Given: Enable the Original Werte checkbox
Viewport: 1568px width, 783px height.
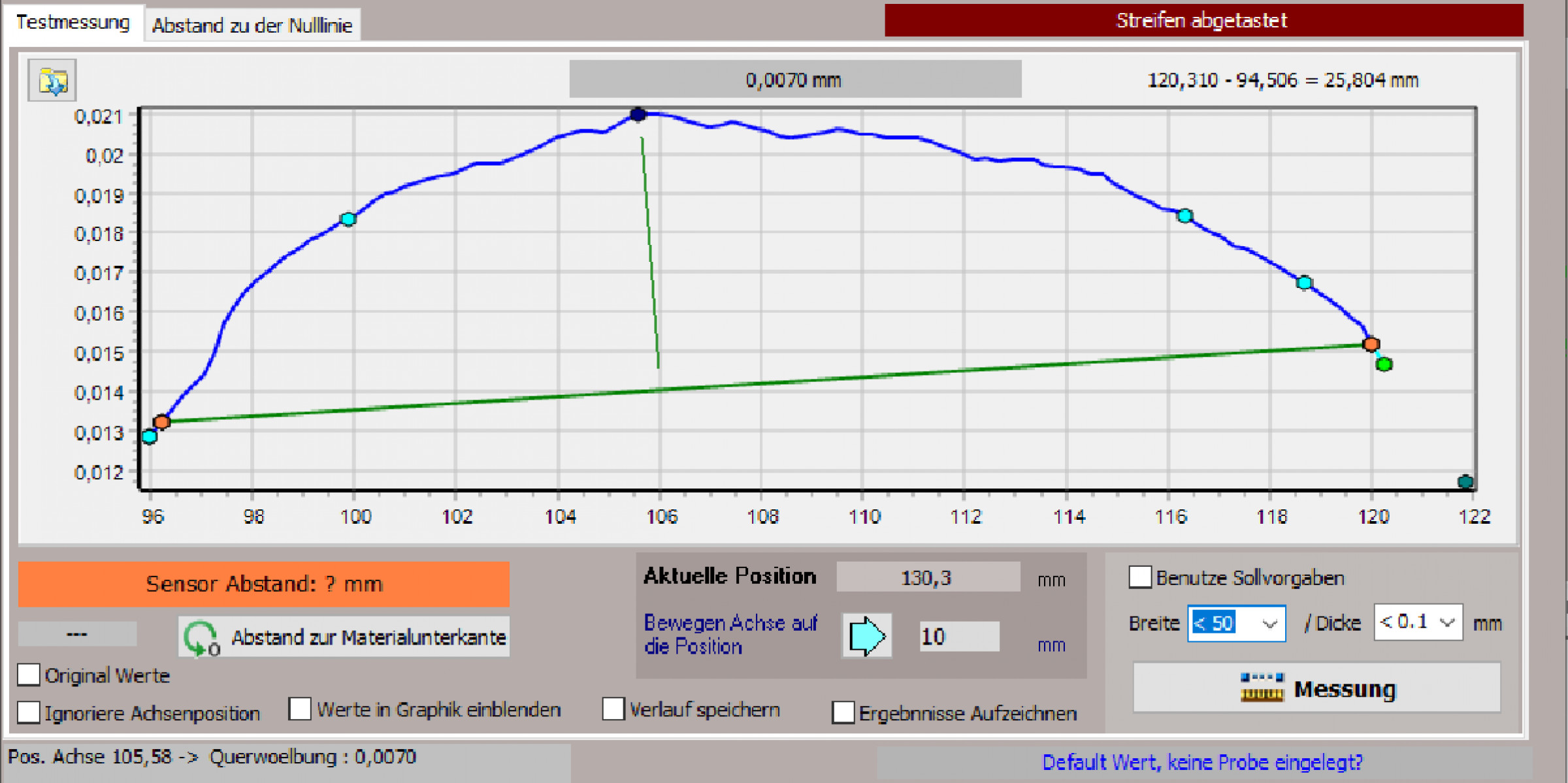Looking at the screenshot, I should (29, 675).
